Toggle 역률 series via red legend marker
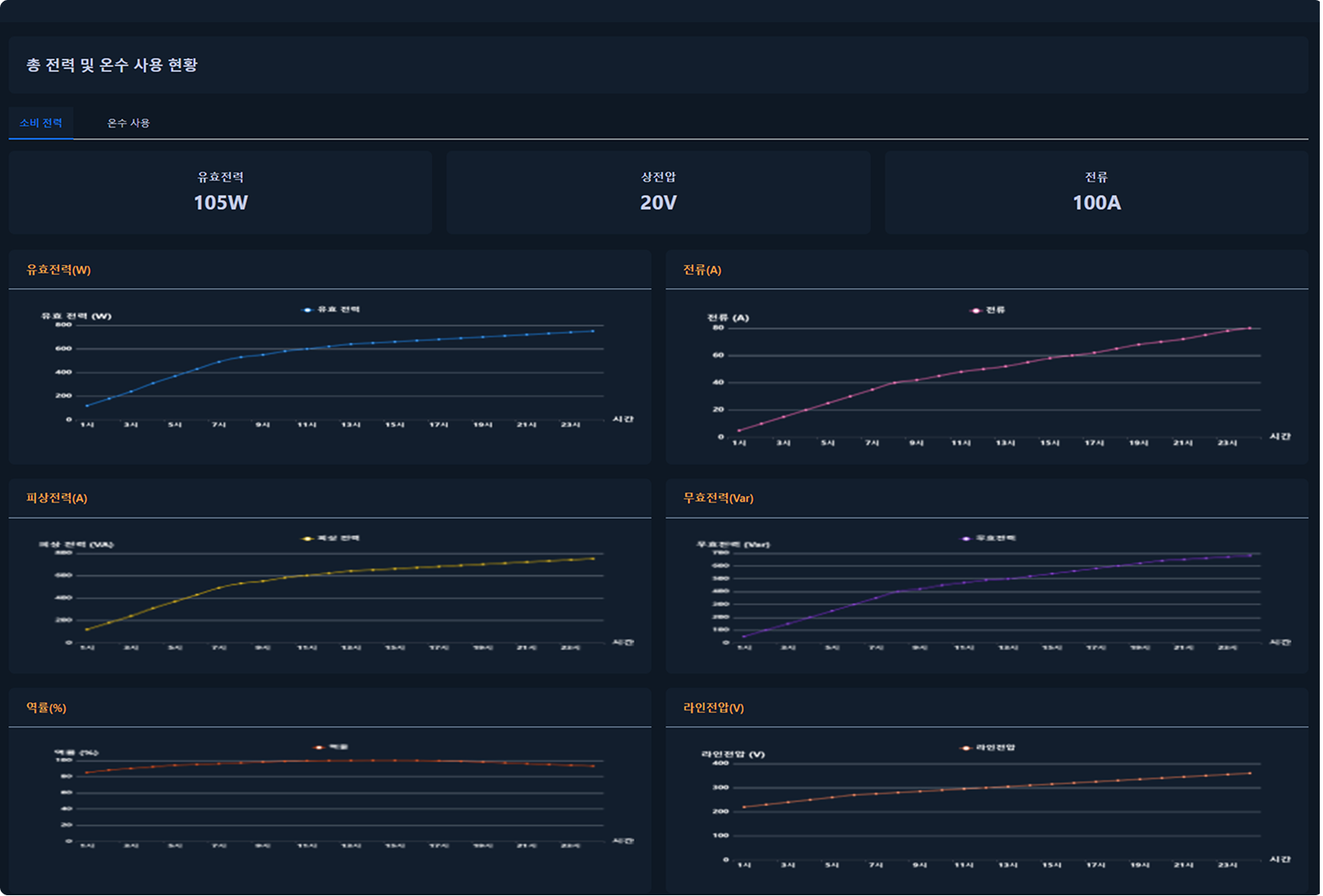1323x896 pixels. (319, 747)
